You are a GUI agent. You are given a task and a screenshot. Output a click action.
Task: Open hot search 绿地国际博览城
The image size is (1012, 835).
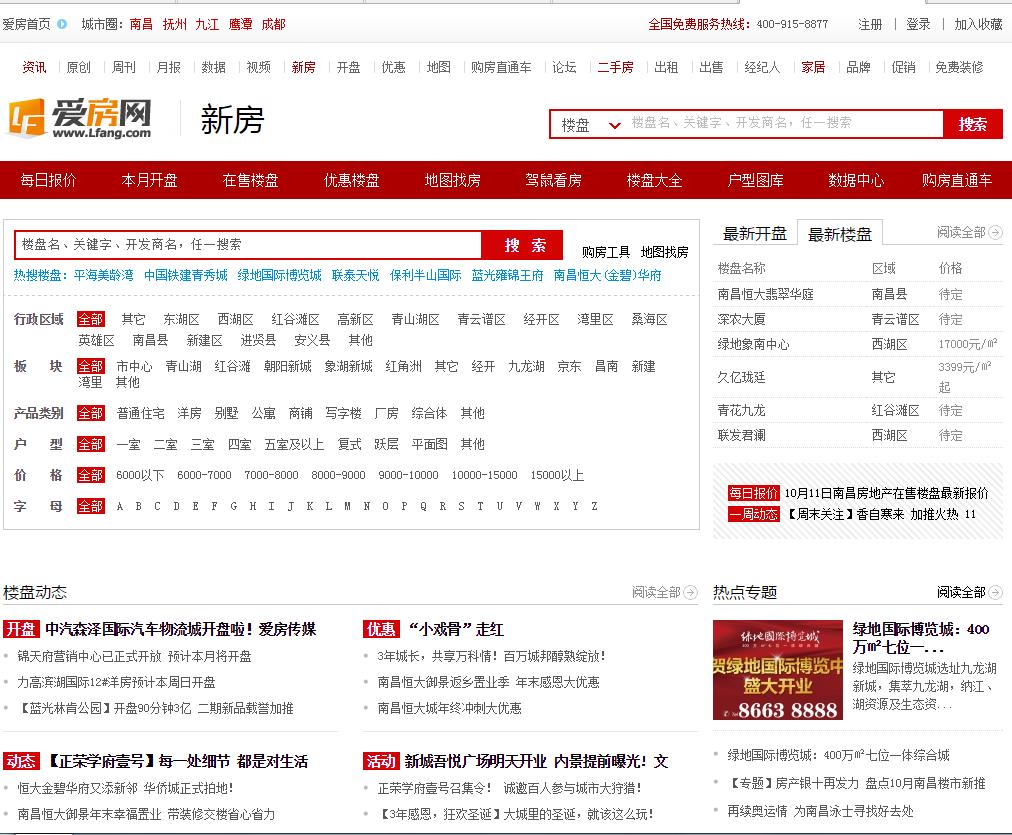[x=279, y=276]
